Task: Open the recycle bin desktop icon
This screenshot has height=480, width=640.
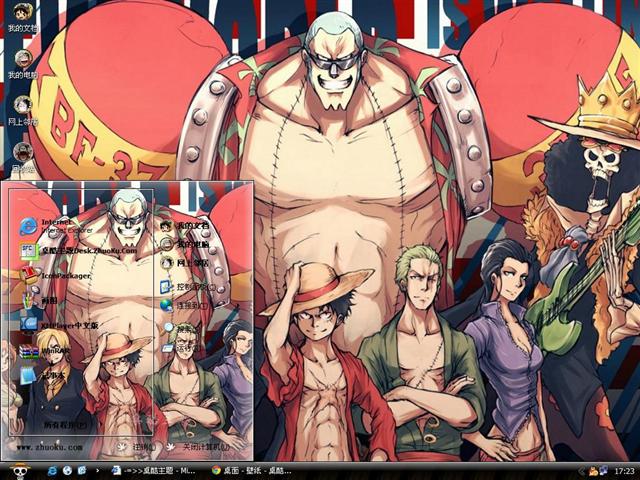Action: coord(23,158)
